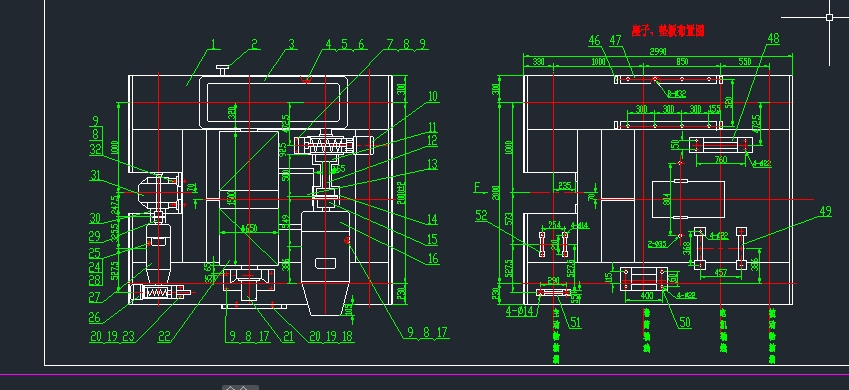Click the 254 dimension near part 52

pos(554,224)
